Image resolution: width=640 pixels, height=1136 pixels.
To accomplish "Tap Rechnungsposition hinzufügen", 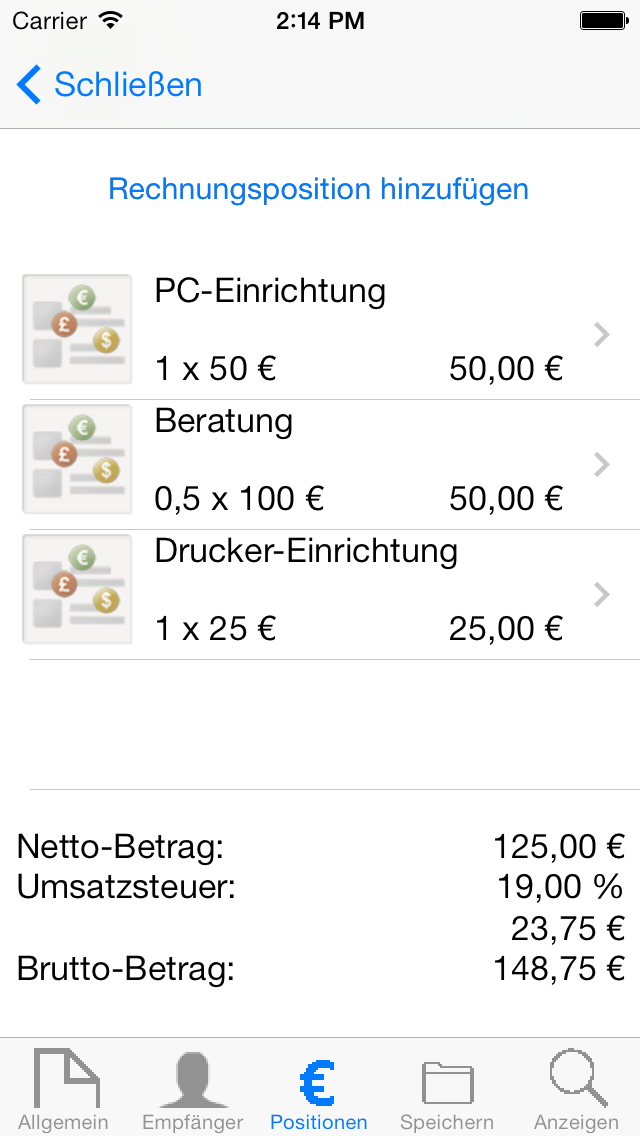I will pos(319,188).
